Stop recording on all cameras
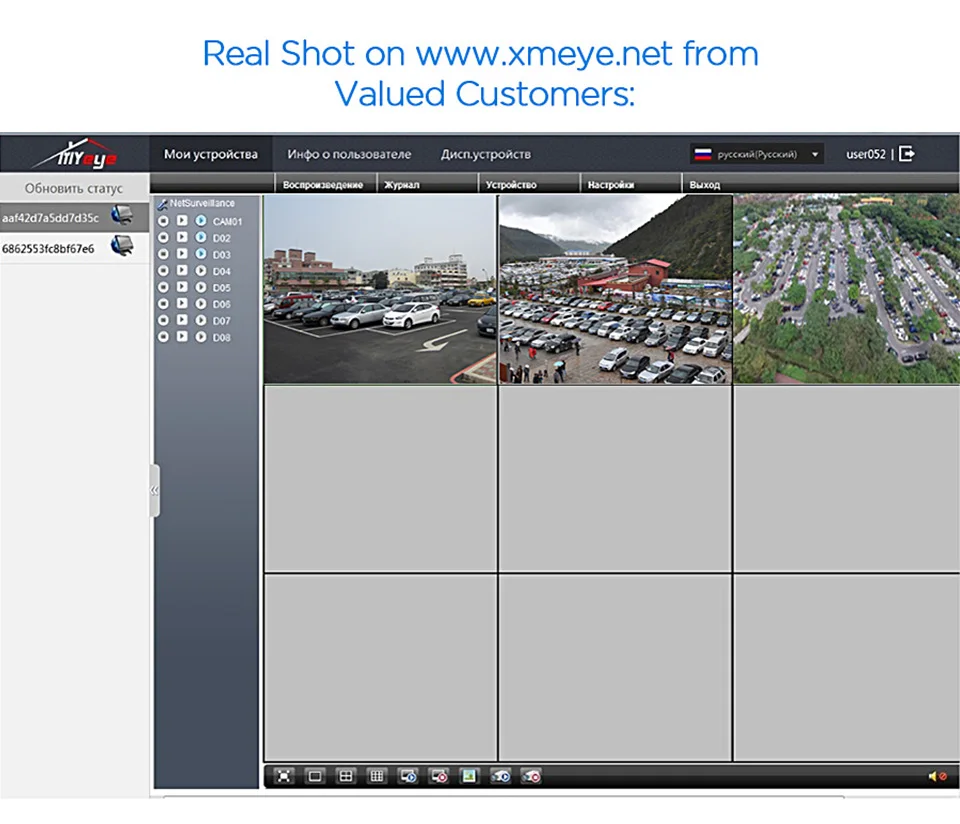 click(531, 776)
